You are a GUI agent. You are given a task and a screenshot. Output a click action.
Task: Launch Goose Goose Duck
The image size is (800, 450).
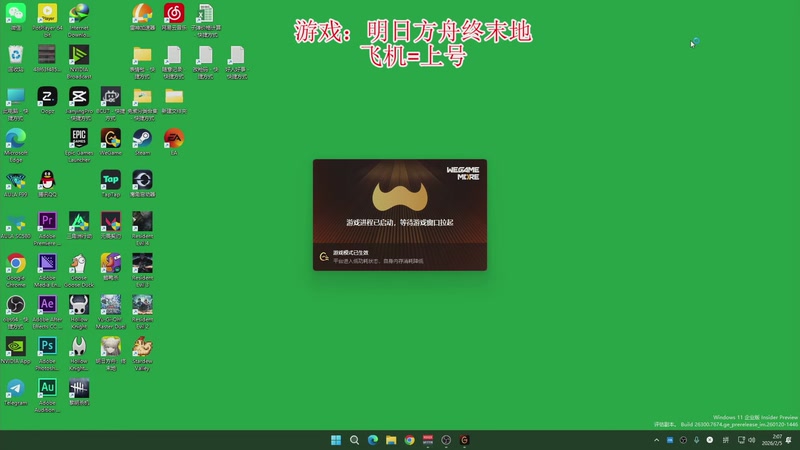coord(79,270)
